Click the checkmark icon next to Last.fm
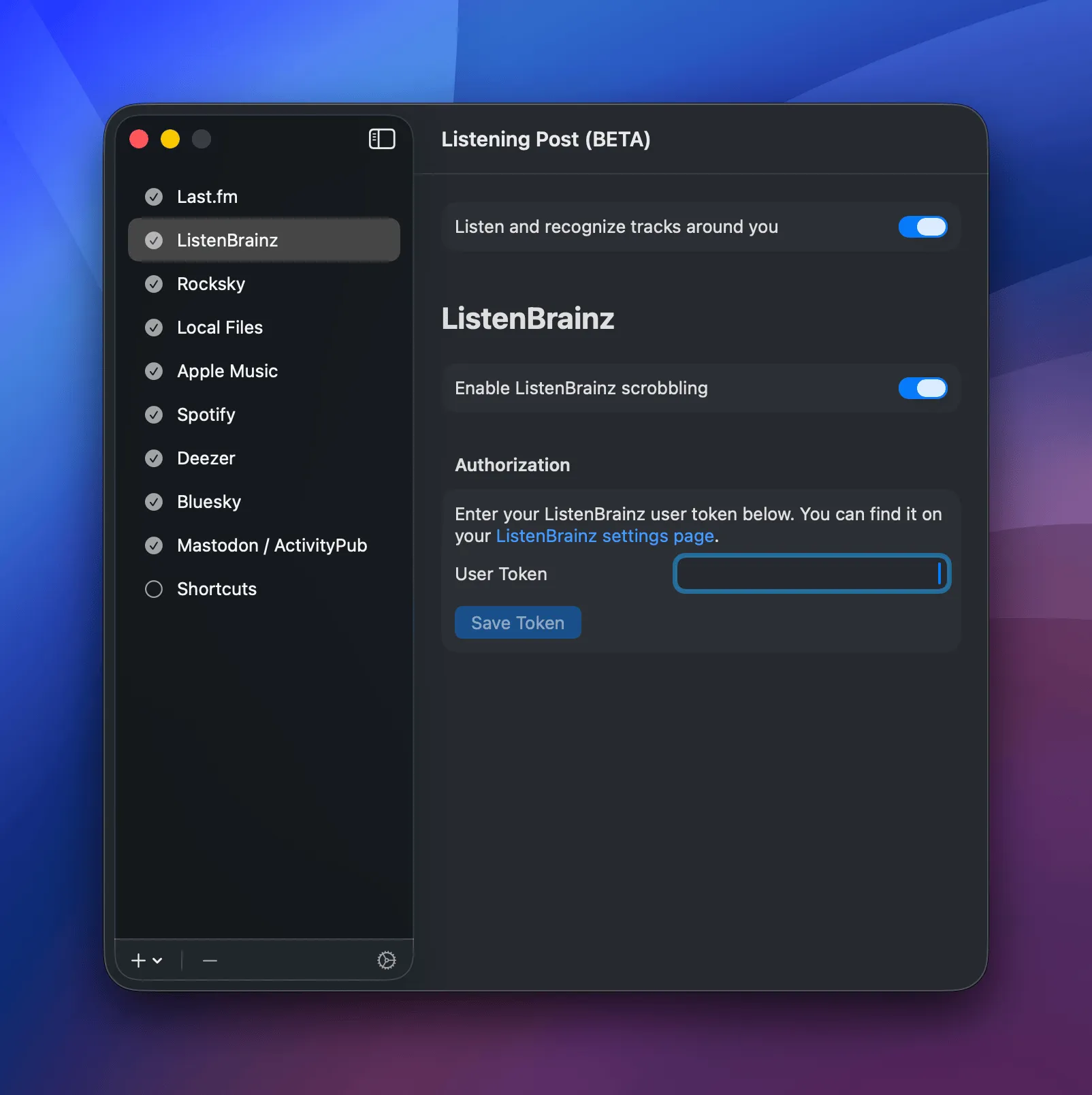The image size is (1092, 1095). [154, 196]
